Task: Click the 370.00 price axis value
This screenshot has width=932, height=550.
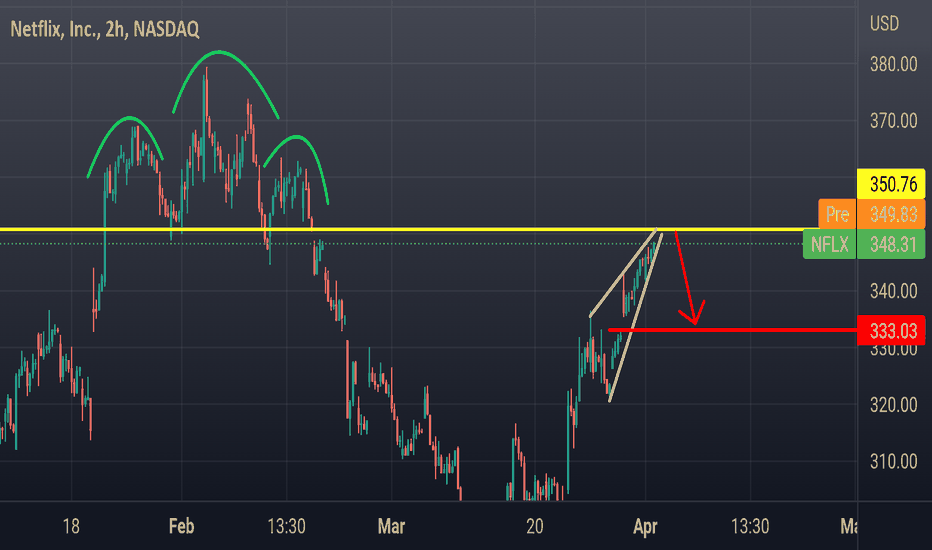Action: click(x=893, y=121)
